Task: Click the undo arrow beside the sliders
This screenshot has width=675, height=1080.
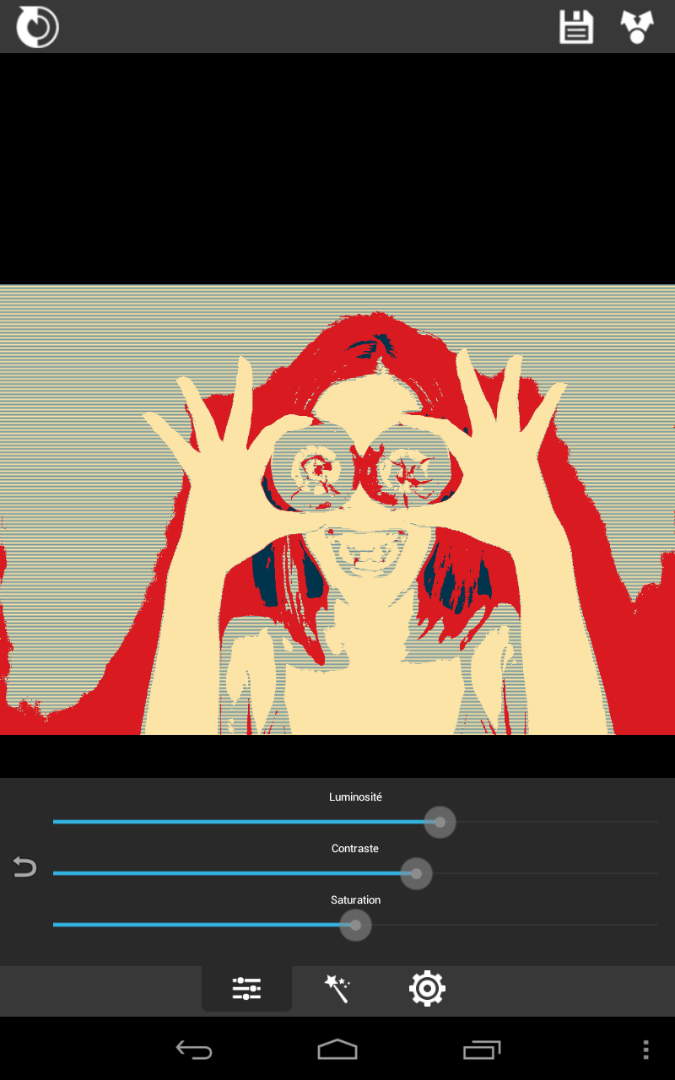Action: [x=25, y=866]
